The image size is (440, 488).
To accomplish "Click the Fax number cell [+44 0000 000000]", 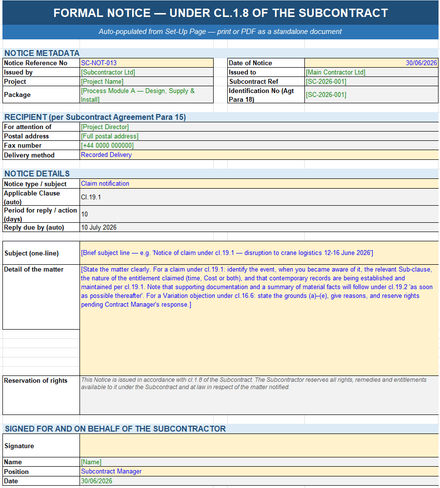I will pyautogui.click(x=259, y=146).
